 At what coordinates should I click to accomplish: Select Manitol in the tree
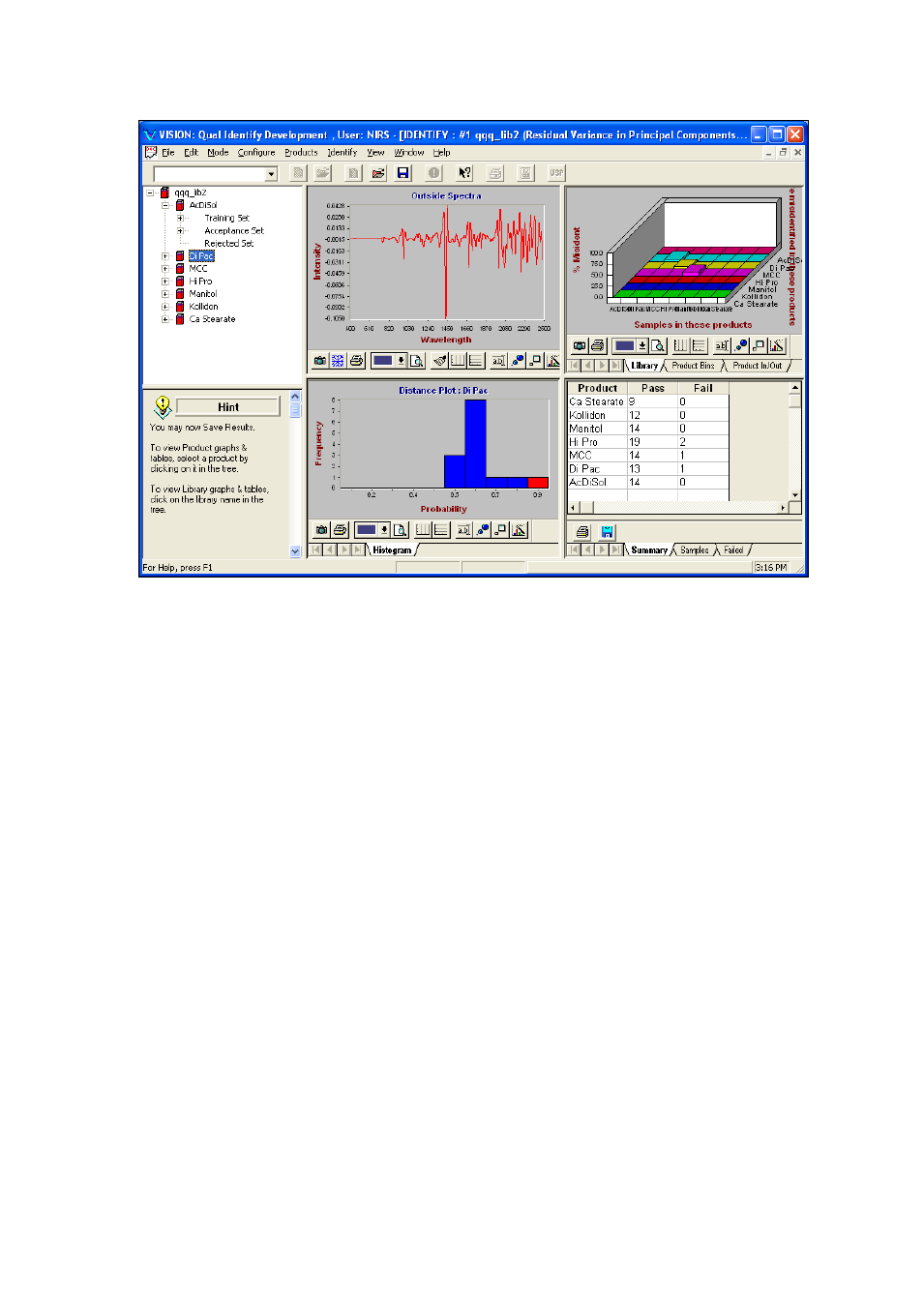pos(202,294)
